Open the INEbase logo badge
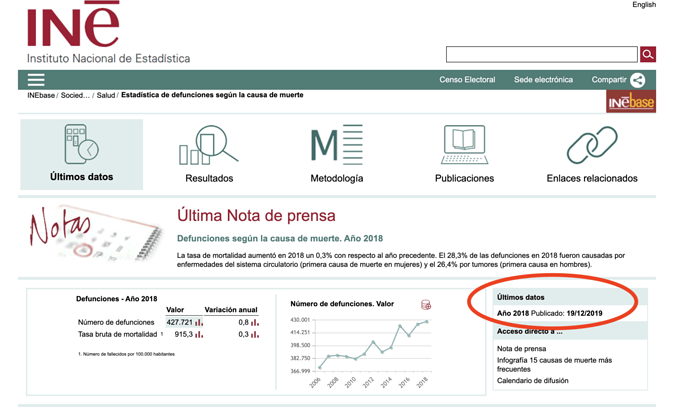 [631, 102]
